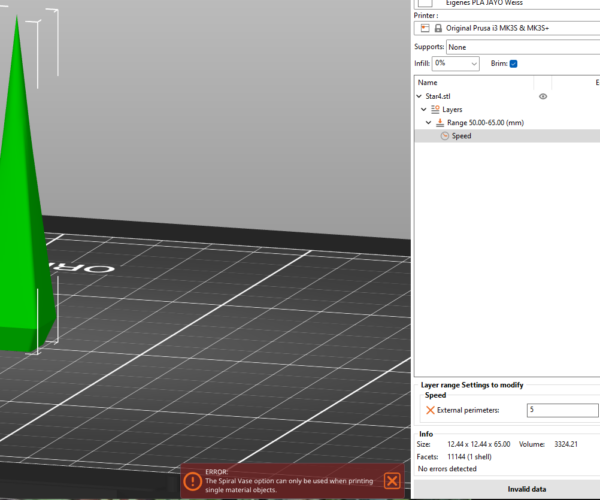
Task: Click the Volume value 3324.21
Action: pyautogui.click(x=566, y=445)
